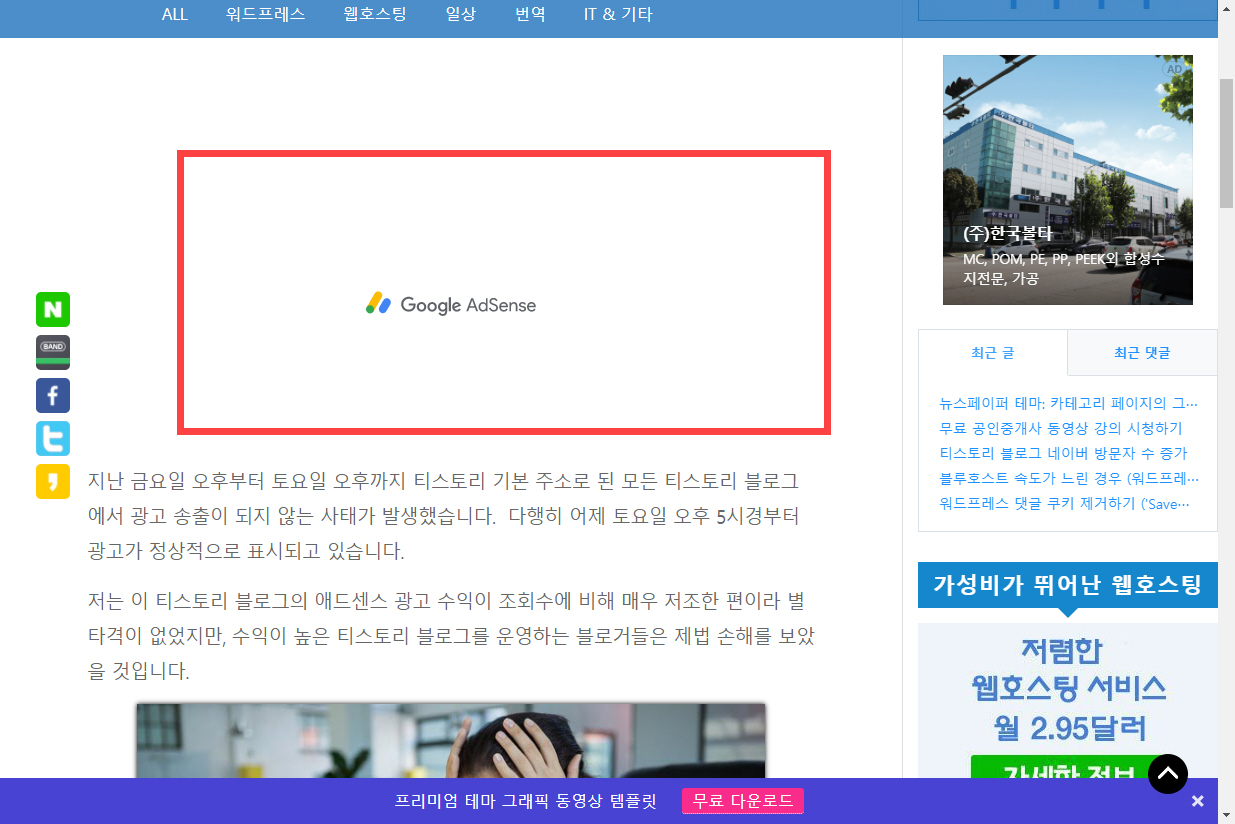Open the 워드프레스 menu item

(265, 14)
